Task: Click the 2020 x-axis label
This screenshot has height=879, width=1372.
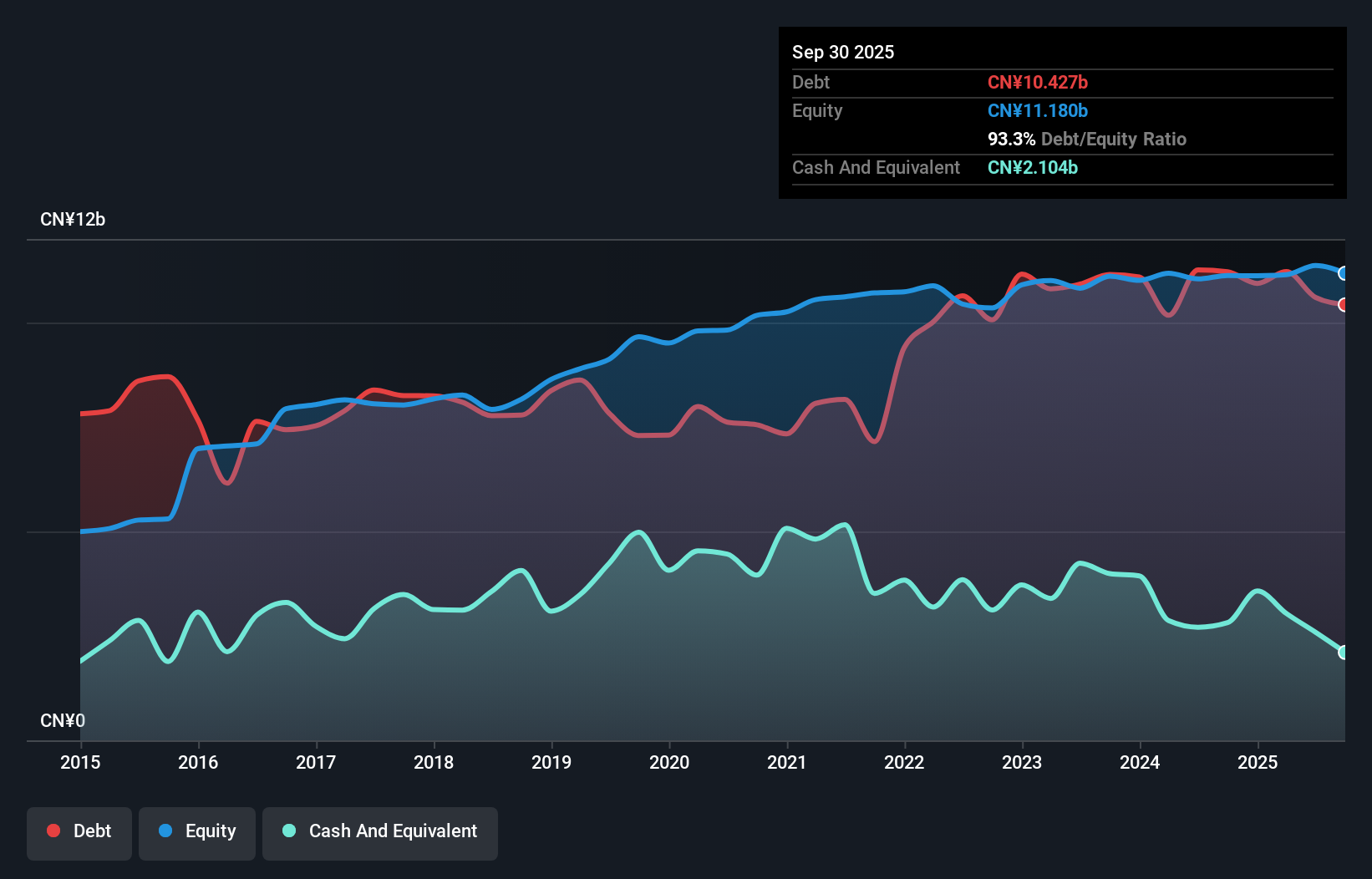Action: [669, 762]
